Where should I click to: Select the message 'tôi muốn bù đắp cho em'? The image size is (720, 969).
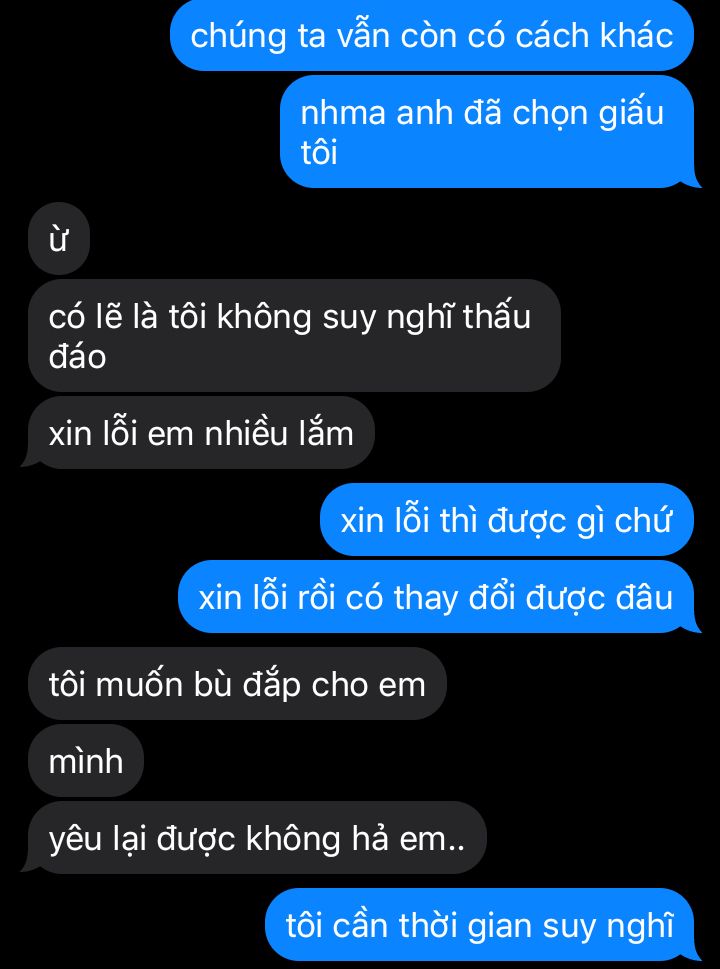pyautogui.click(x=237, y=683)
